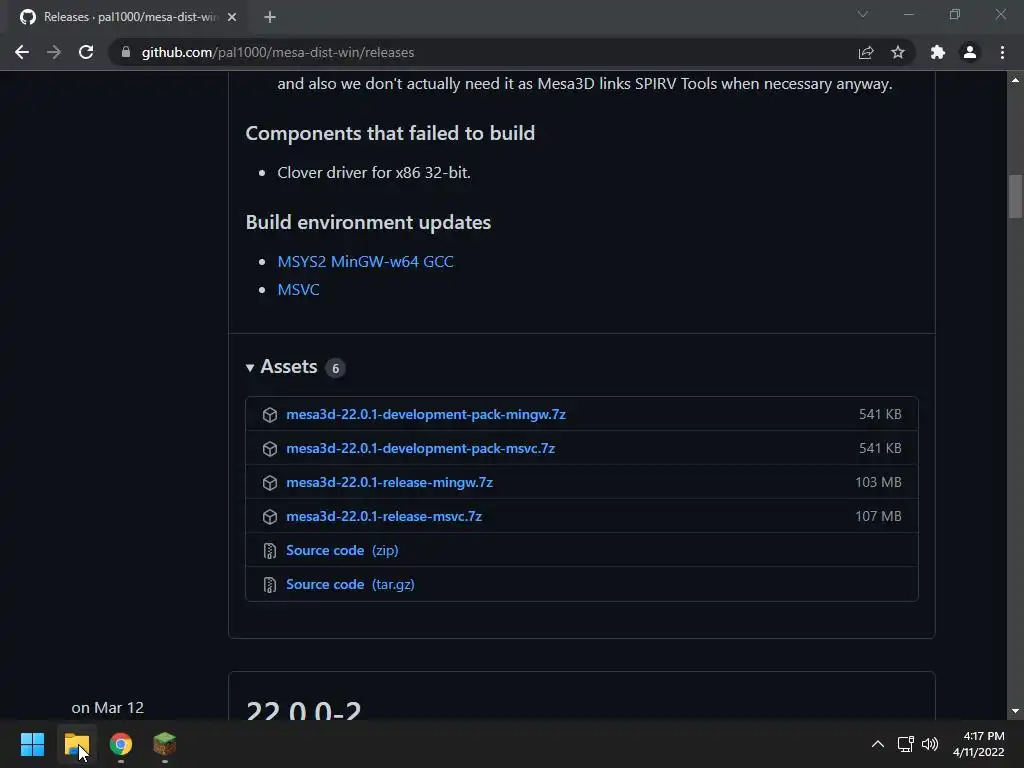The width and height of the screenshot is (1024, 768).
Task: Click the Assets count badge 6
Action: pos(336,368)
